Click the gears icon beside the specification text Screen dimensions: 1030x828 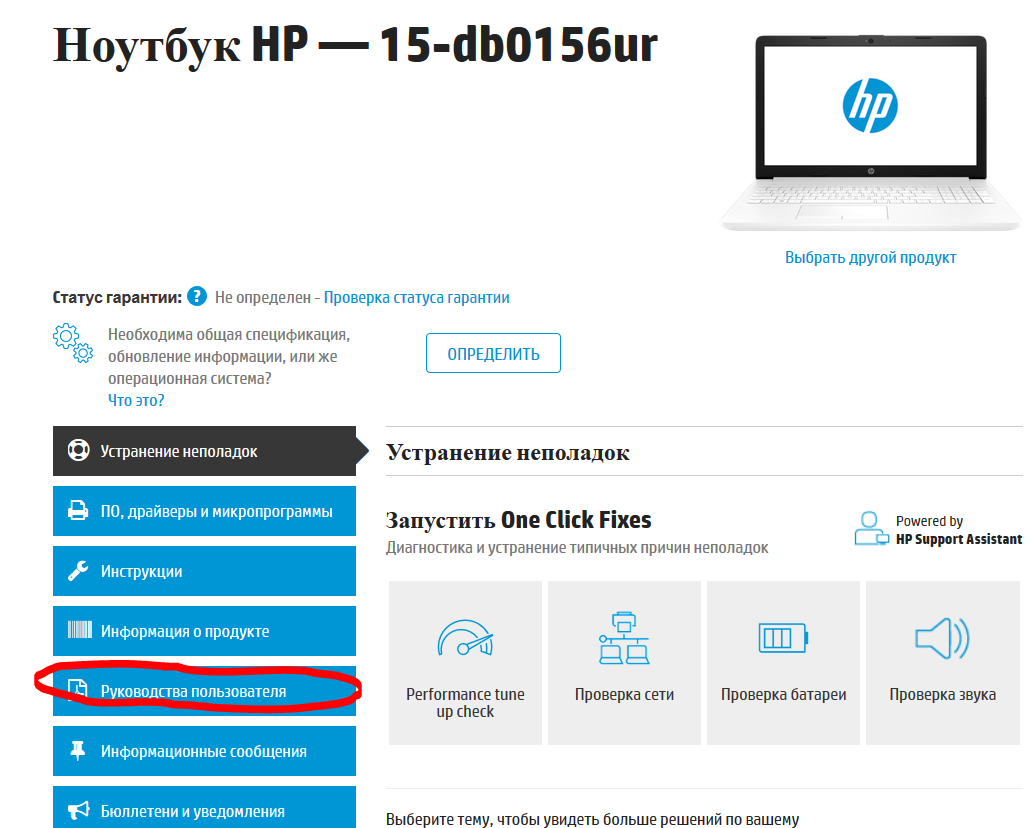tap(73, 343)
